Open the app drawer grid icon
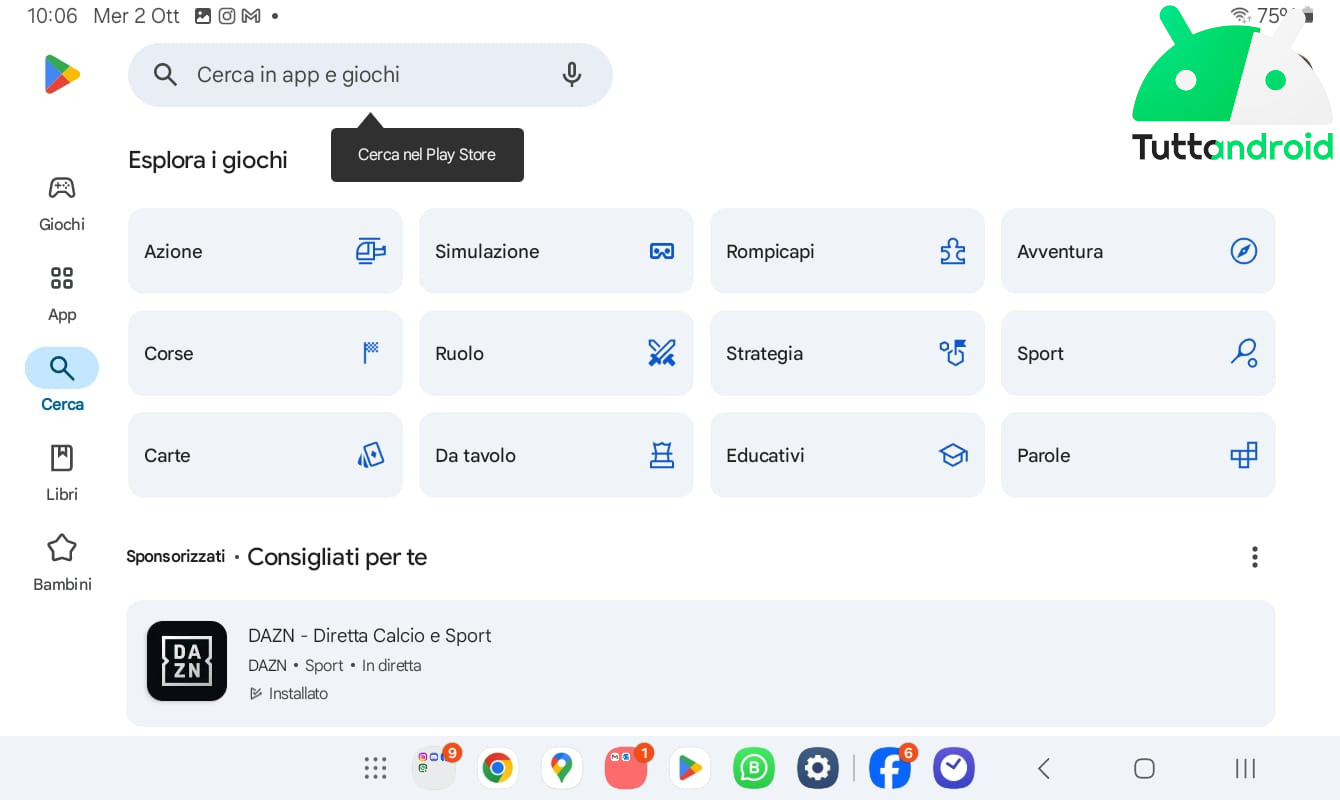 coord(375,768)
